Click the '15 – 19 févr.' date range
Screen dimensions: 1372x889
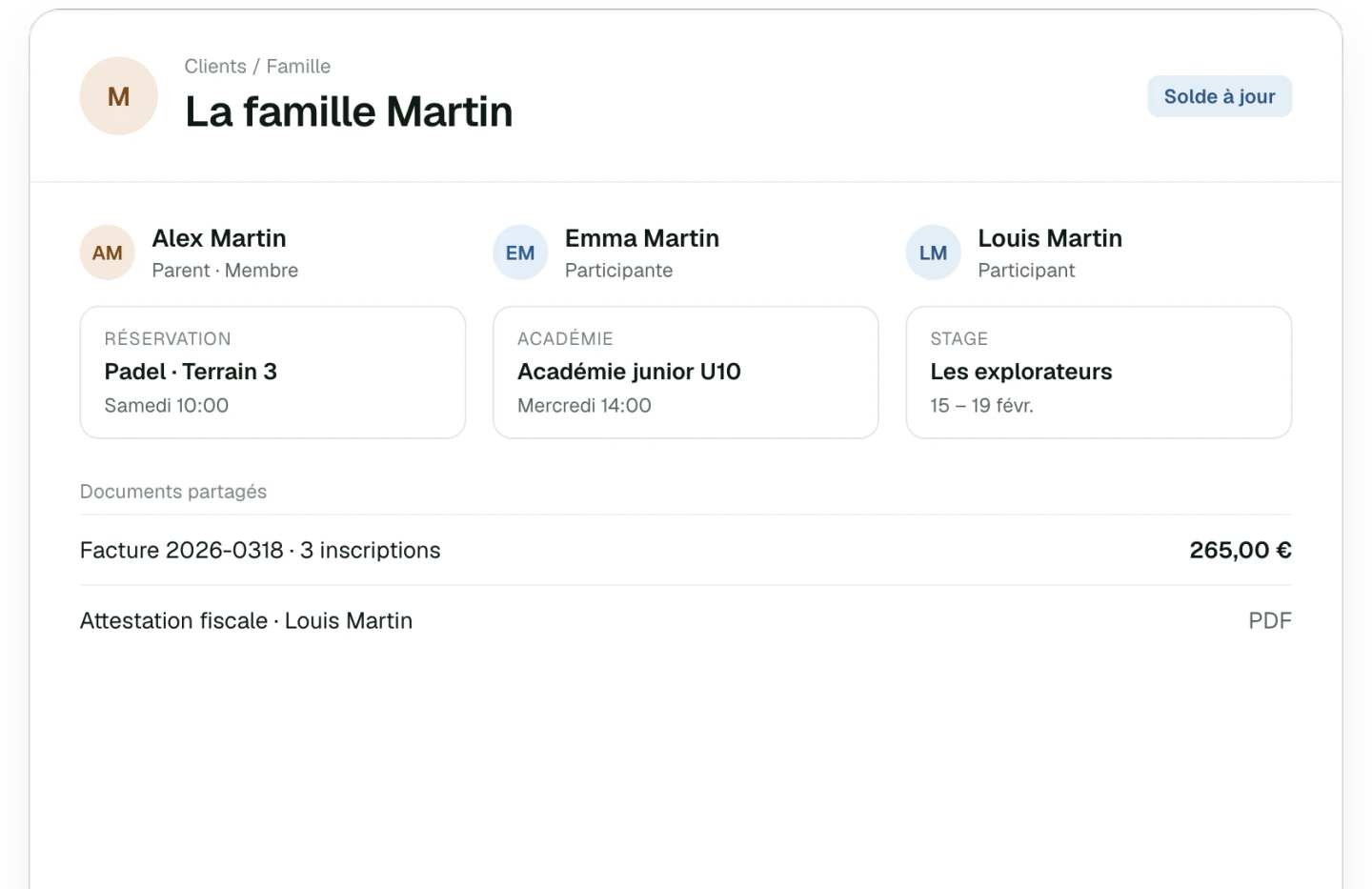pyautogui.click(x=981, y=406)
